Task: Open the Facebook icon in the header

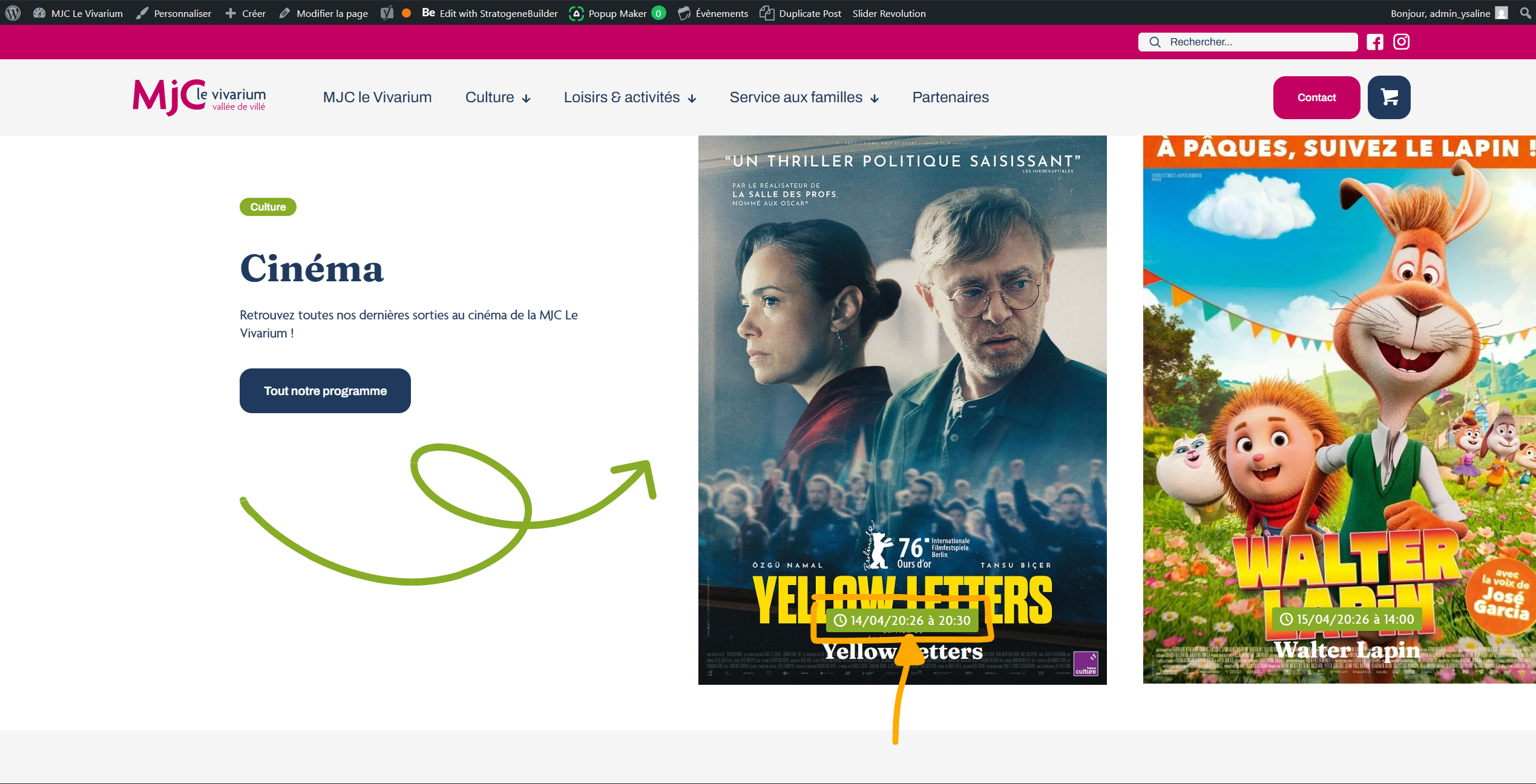Action: pyautogui.click(x=1374, y=42)
